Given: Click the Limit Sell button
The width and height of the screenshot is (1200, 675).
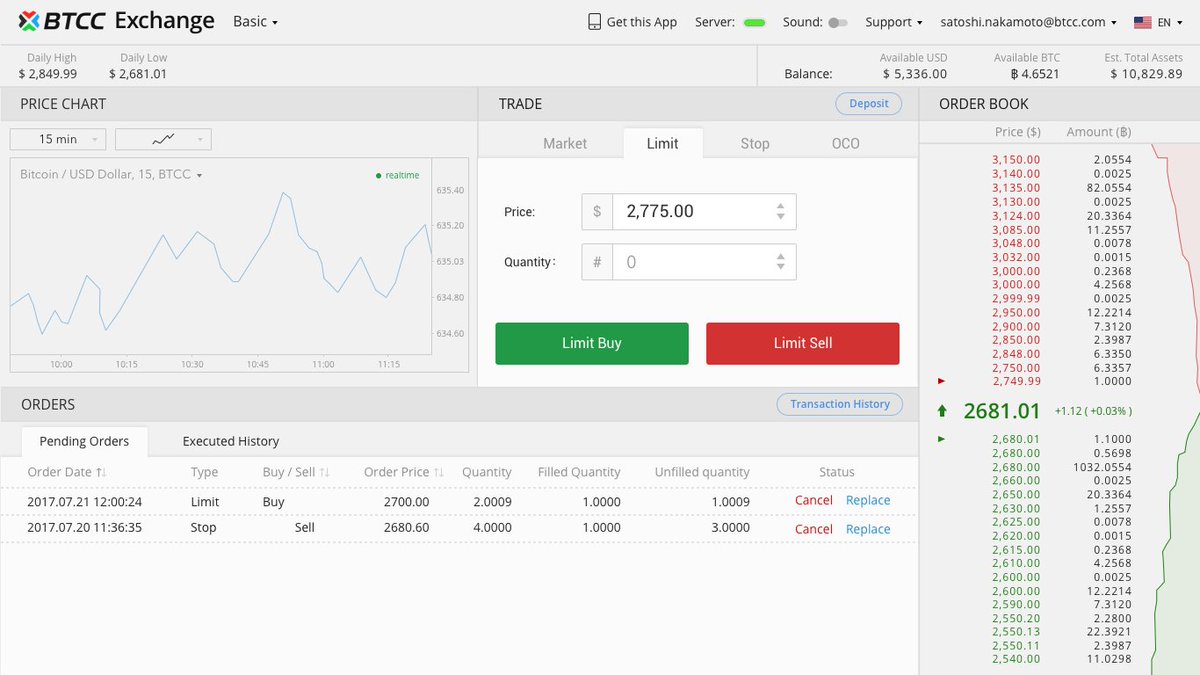Looking at the screenshot, I should coord(803,343).
